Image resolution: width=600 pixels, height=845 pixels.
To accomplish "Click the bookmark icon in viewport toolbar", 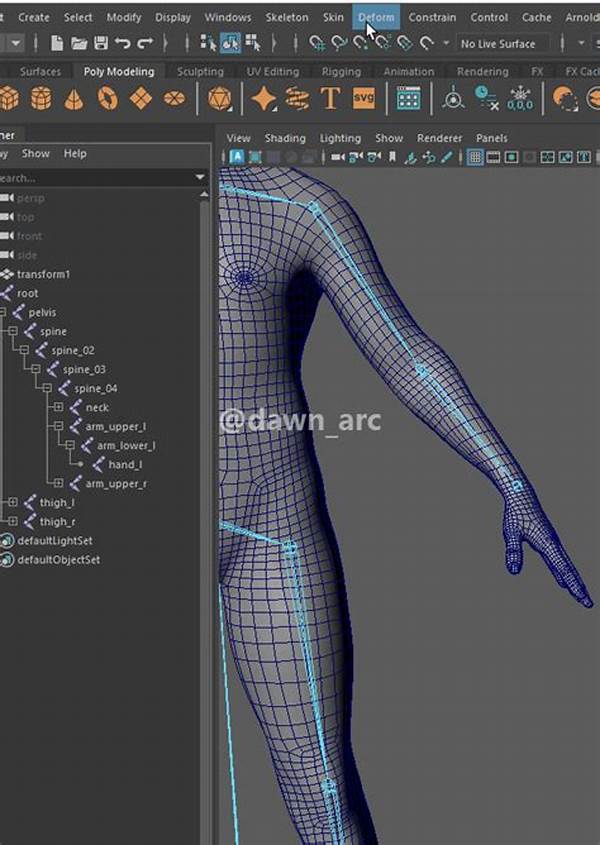I will point(392,157).
